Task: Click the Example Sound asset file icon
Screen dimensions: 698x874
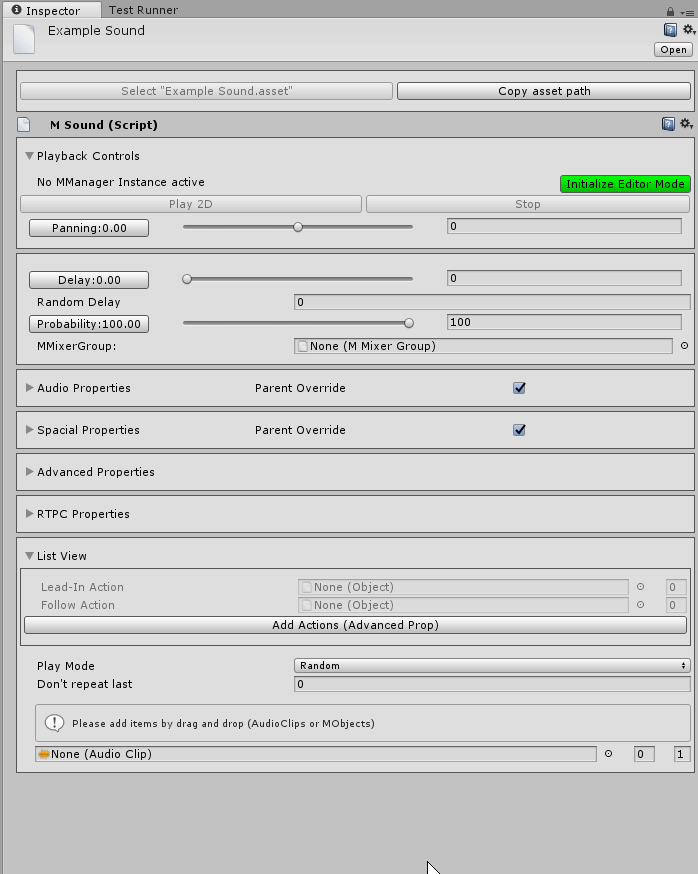Action: click(24, 38)
